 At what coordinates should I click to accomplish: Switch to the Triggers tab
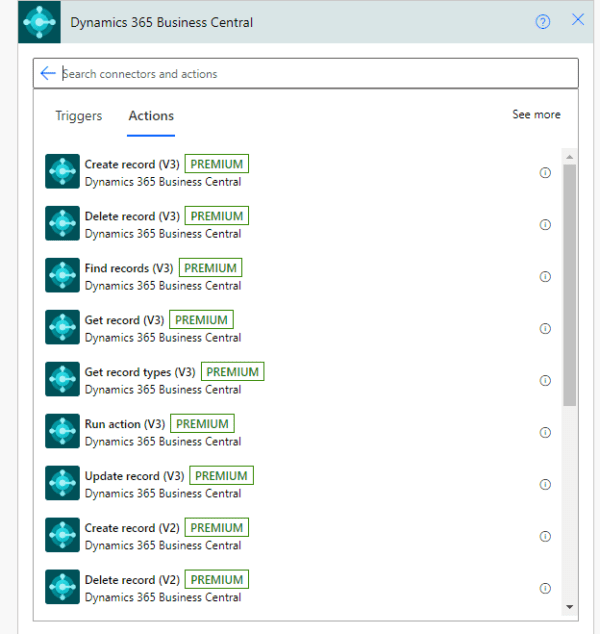tap(78, 116)
